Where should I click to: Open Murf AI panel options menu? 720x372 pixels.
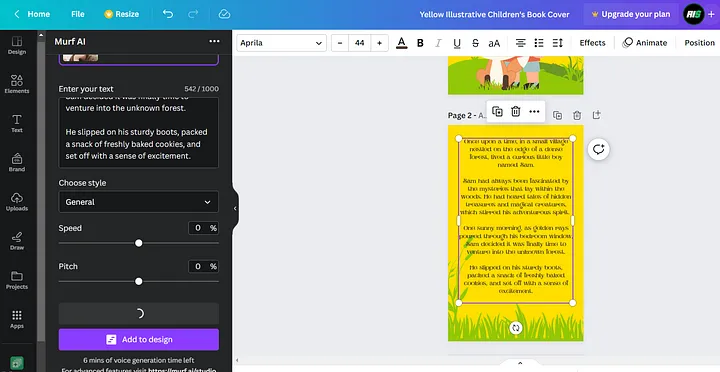(x=214, y=41)
